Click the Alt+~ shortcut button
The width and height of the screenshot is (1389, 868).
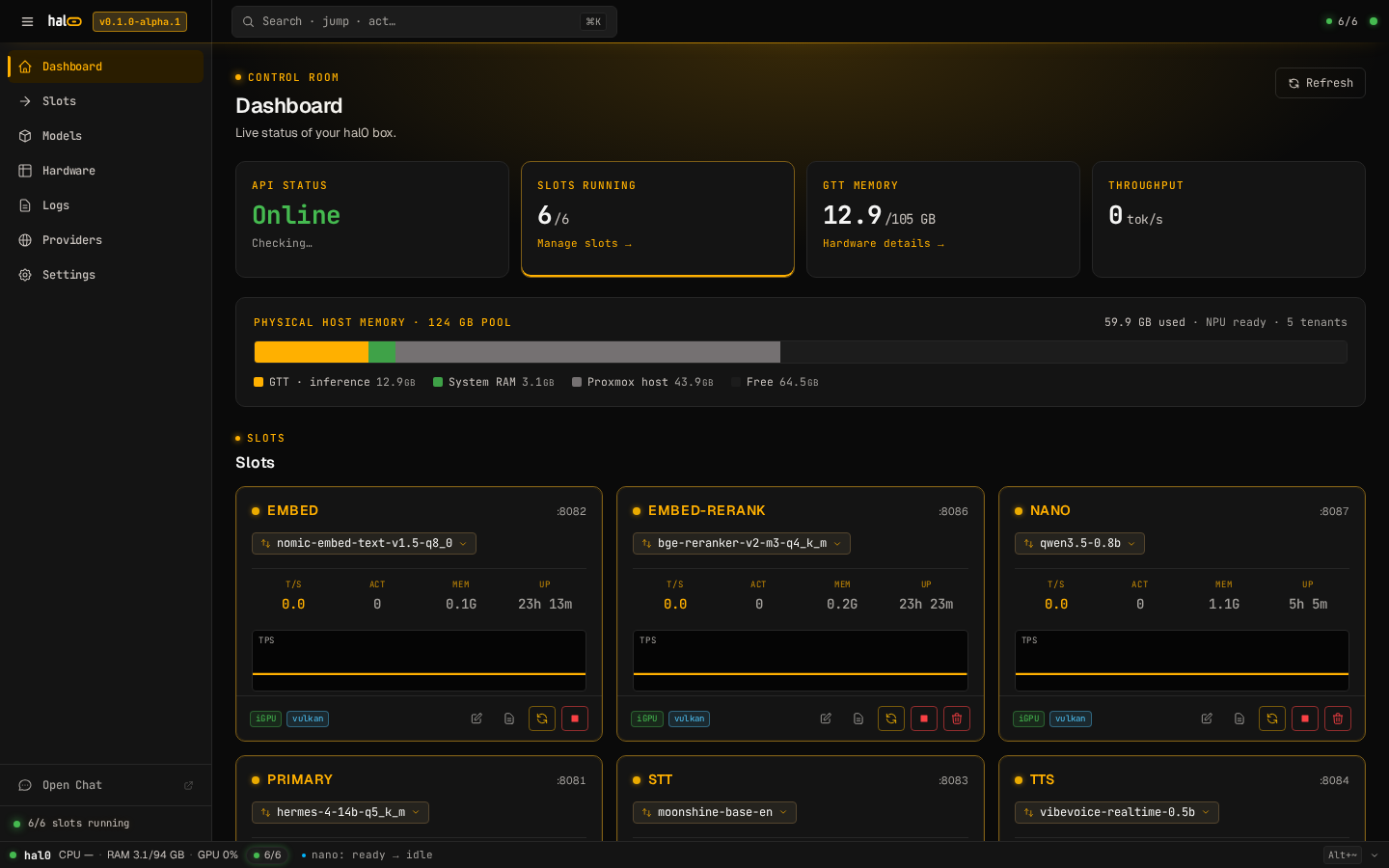coord(1342,854)
